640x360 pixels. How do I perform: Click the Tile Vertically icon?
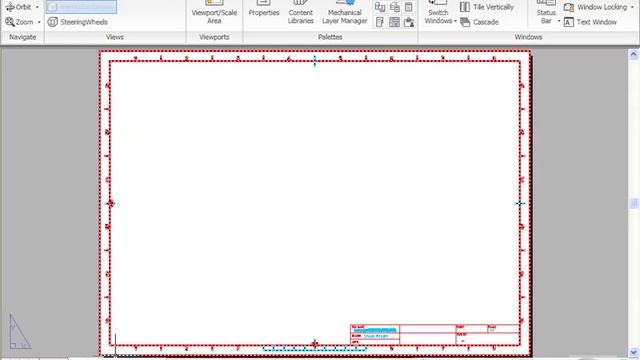(465, 7)
